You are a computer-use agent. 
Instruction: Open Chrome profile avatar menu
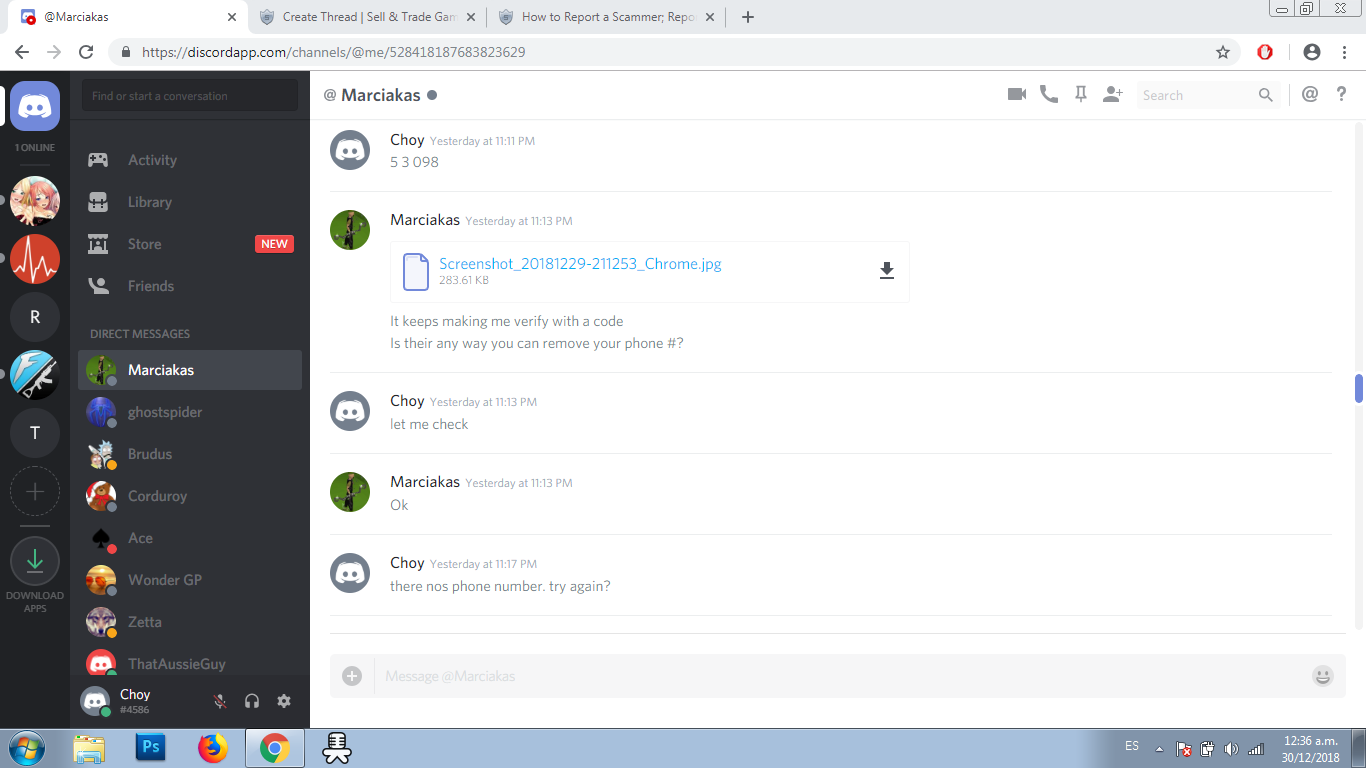(1312, 52)
